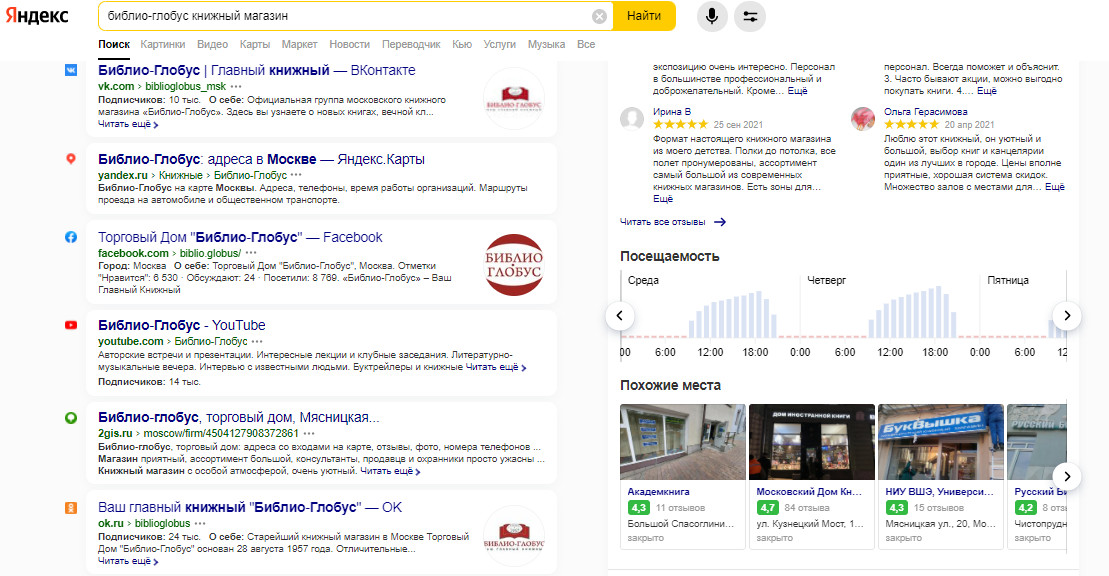Click the Четверг attendance bars

pyautogui.click(x=912, y=312)
